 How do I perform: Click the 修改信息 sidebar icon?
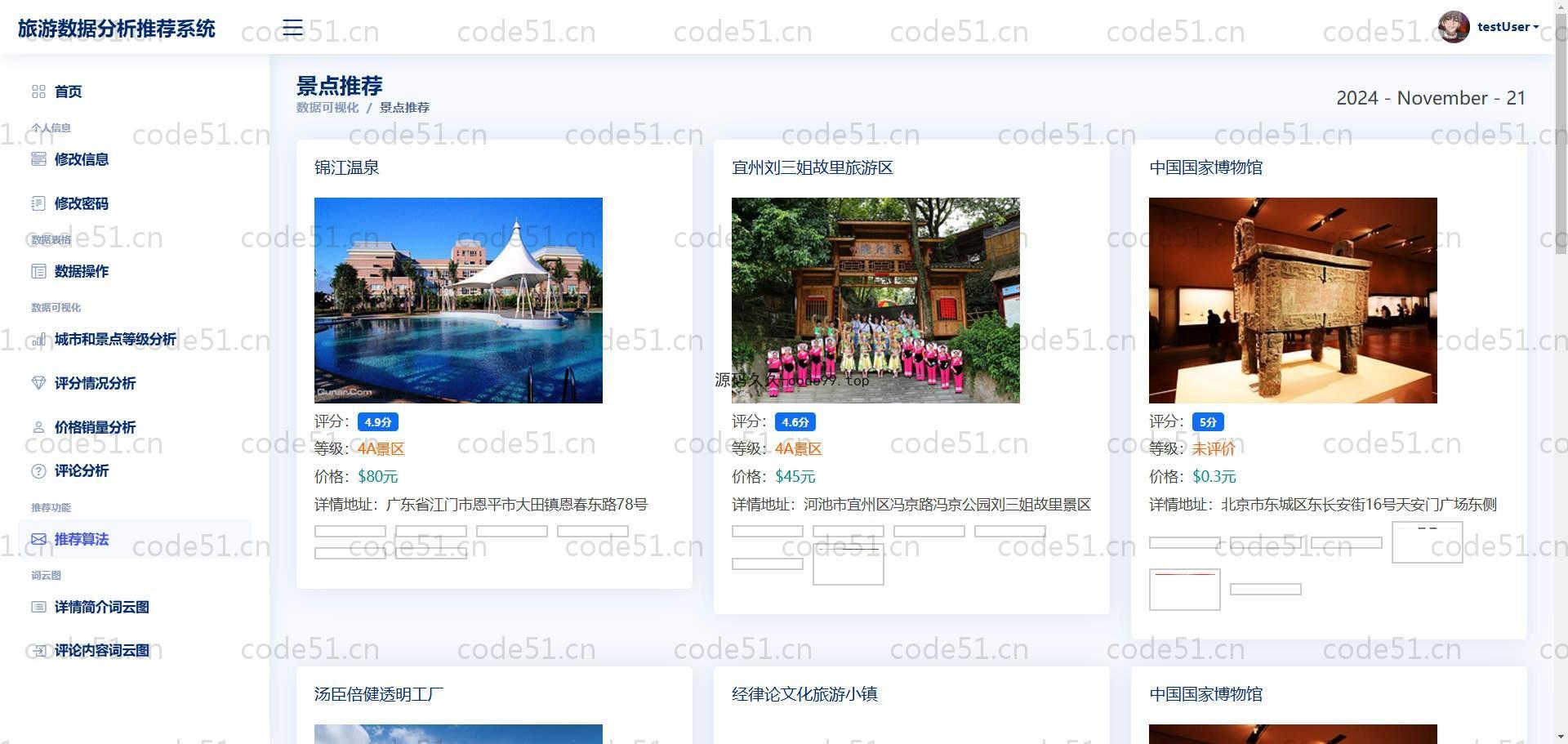(38, 159)
